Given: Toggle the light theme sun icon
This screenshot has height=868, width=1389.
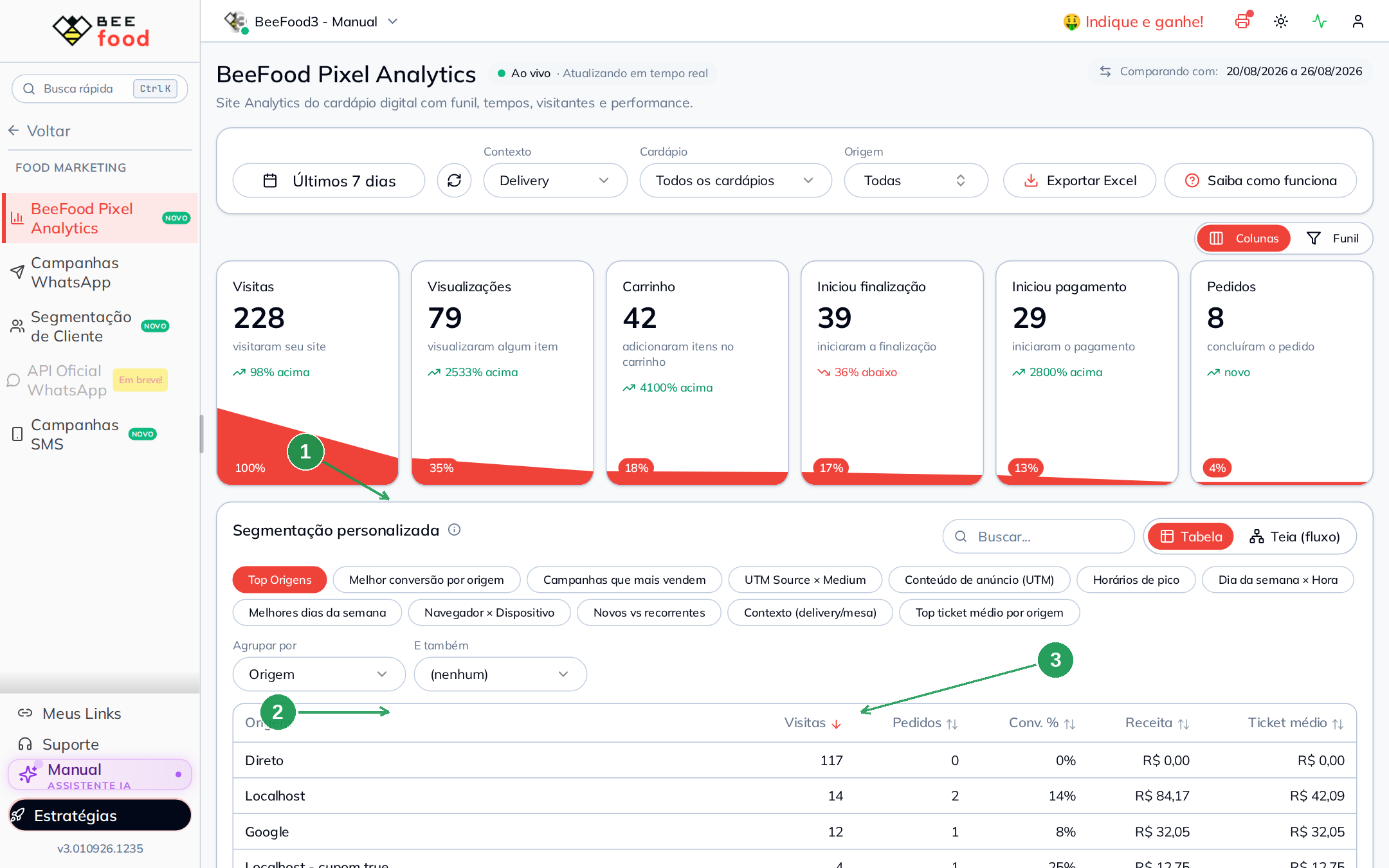Looking at the screenshot, I should 1281,21.
